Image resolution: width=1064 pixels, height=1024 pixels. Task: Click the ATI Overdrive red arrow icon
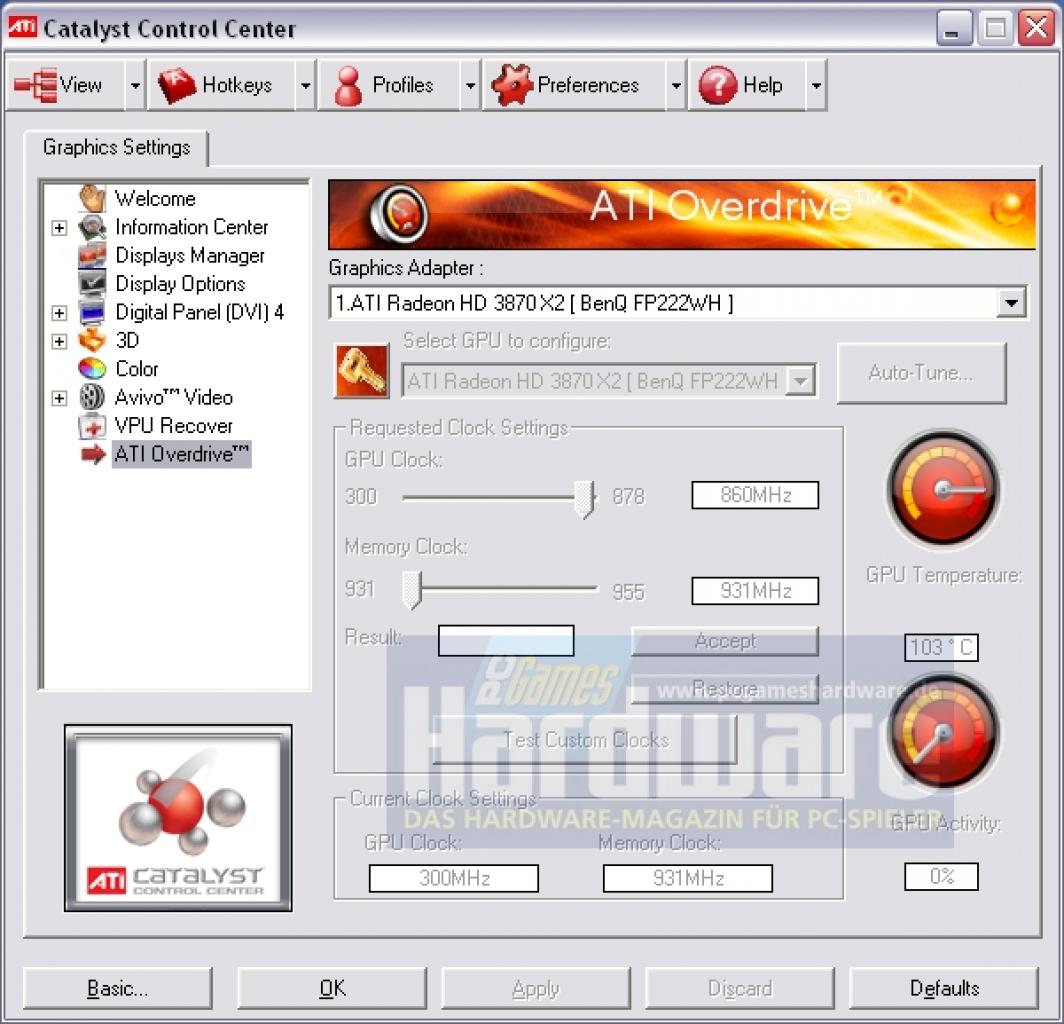(x=93, y=454)
